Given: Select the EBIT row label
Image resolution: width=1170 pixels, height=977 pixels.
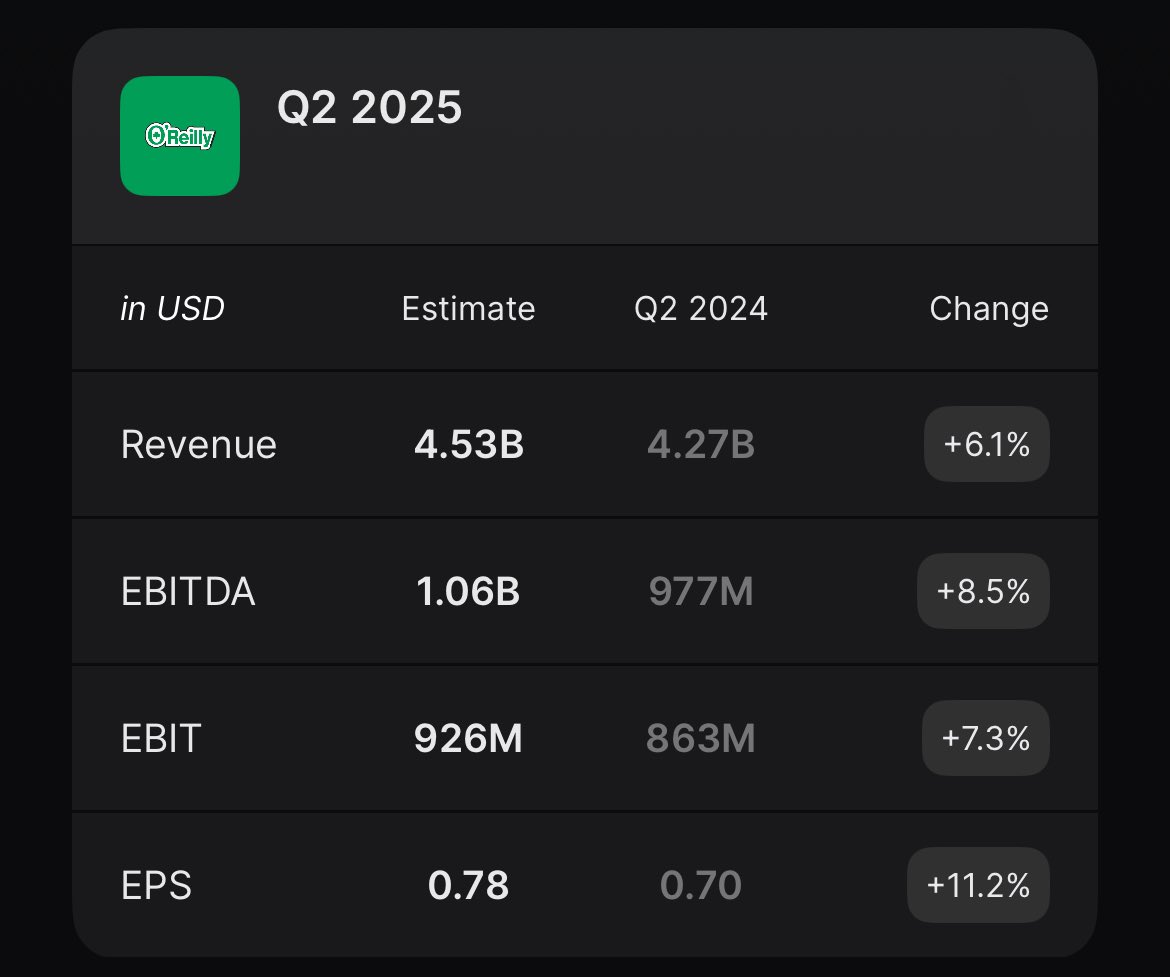Looking at the screenshot, I should click(x=161, y=739).
